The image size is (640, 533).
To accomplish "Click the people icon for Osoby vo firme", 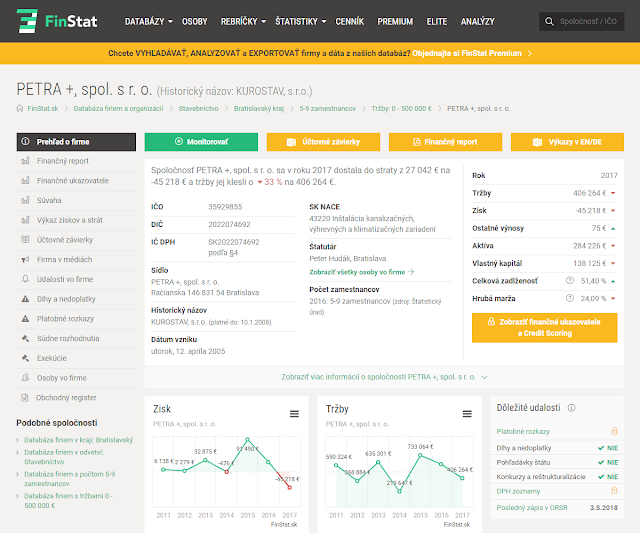I will click(x=25, y=378).
